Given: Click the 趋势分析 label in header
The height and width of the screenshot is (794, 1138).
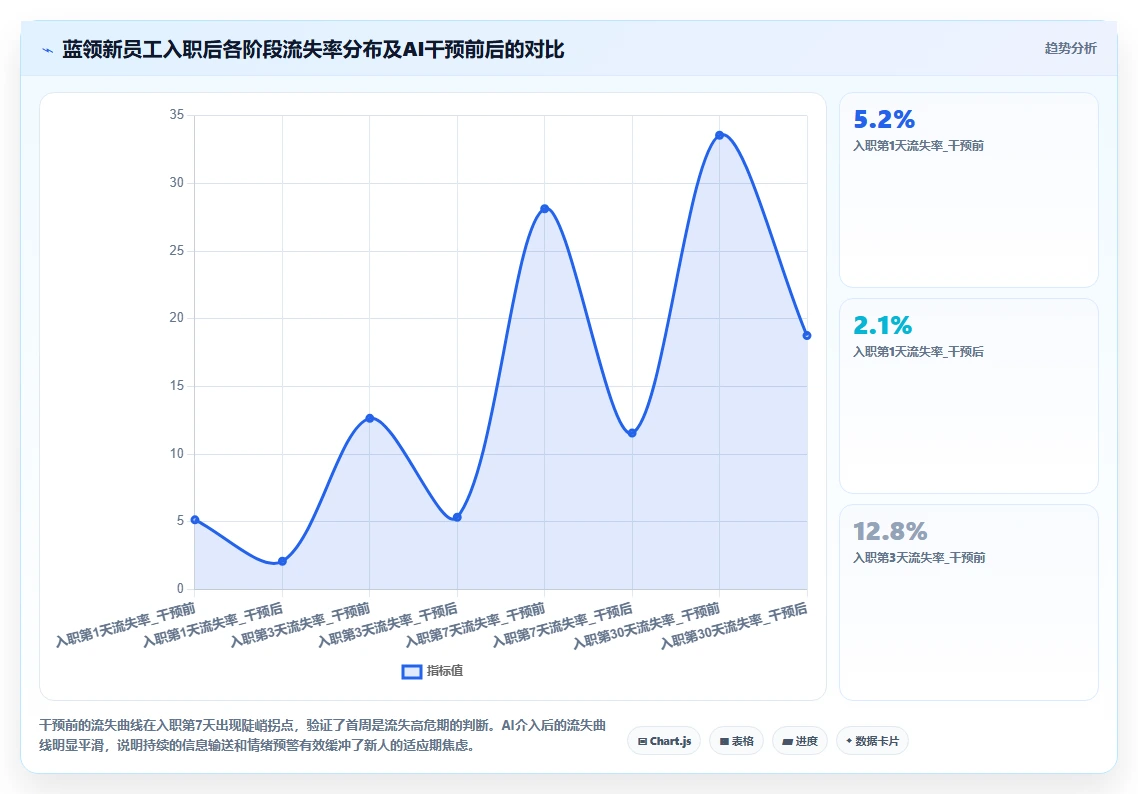Looking at the screenshot, I should tap(1071, 49).
